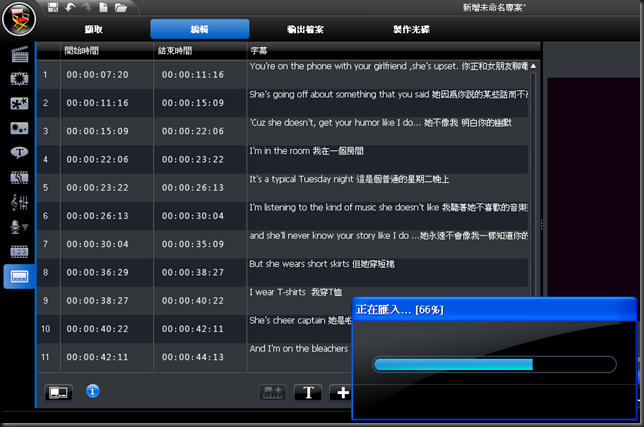This screenshot has width=644, height=427.
Task: Click the 正在匯入 import progress bar
Action: [494, 364]
